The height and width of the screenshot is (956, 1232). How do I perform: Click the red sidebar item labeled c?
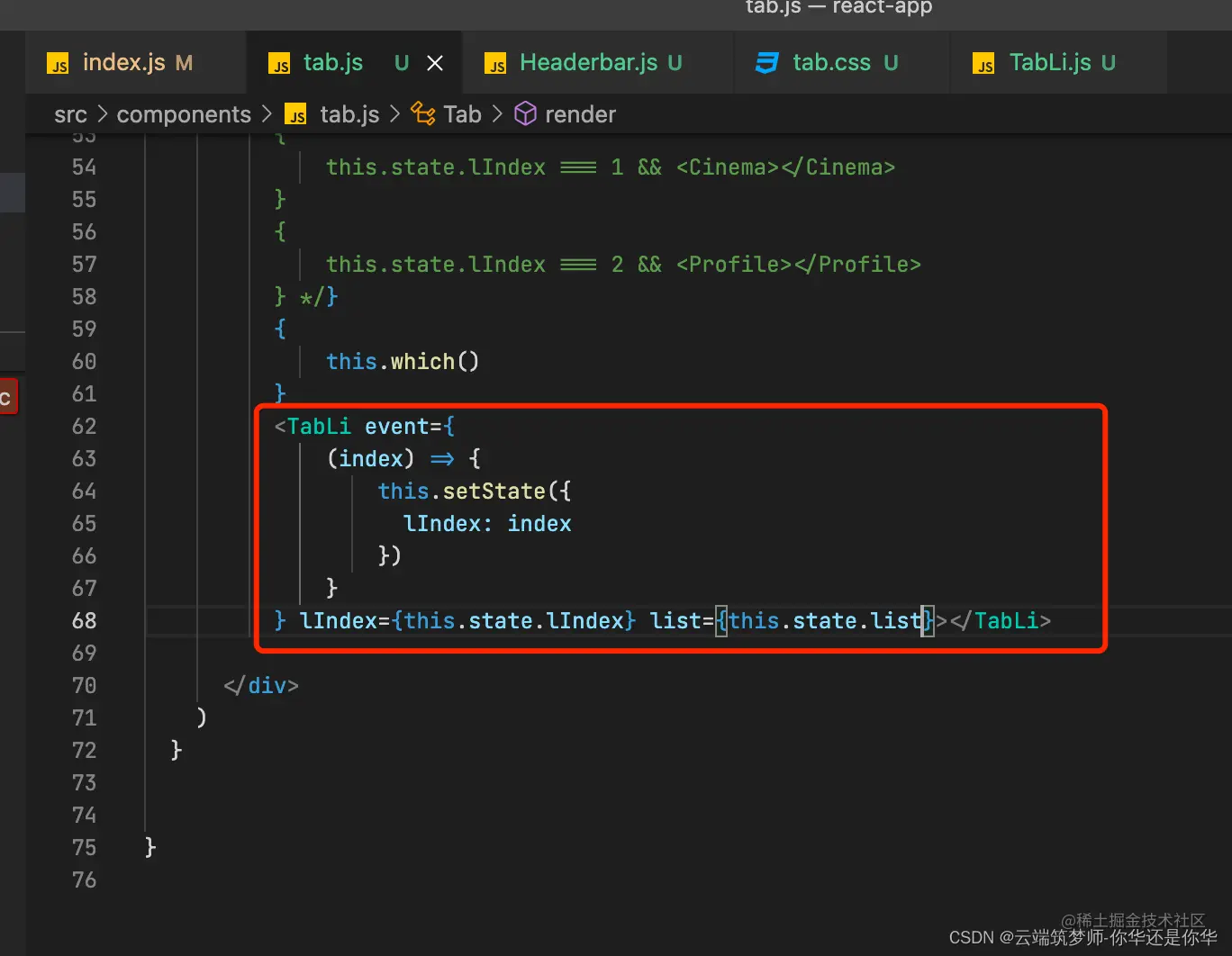(8, 397)
